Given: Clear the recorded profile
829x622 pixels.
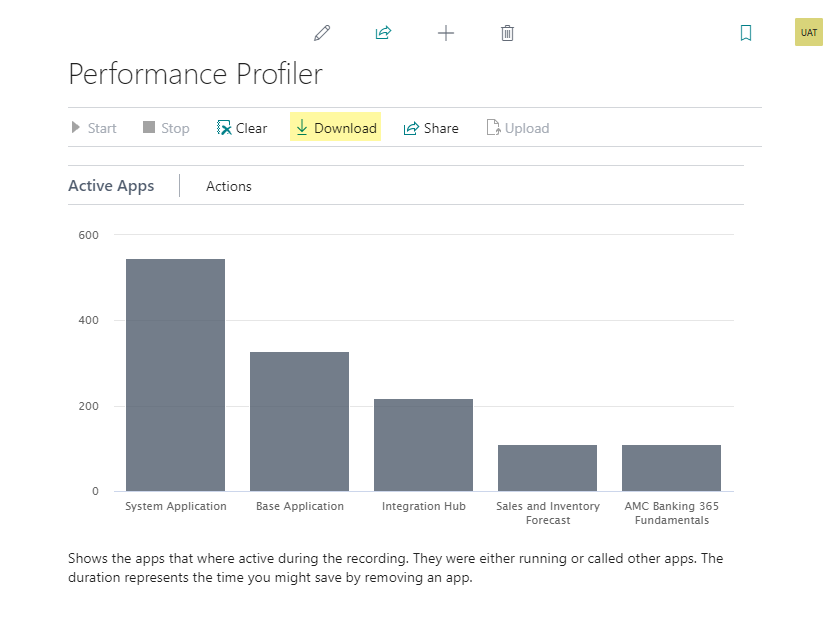Looking at the screenshot, I should coord(242,128).
